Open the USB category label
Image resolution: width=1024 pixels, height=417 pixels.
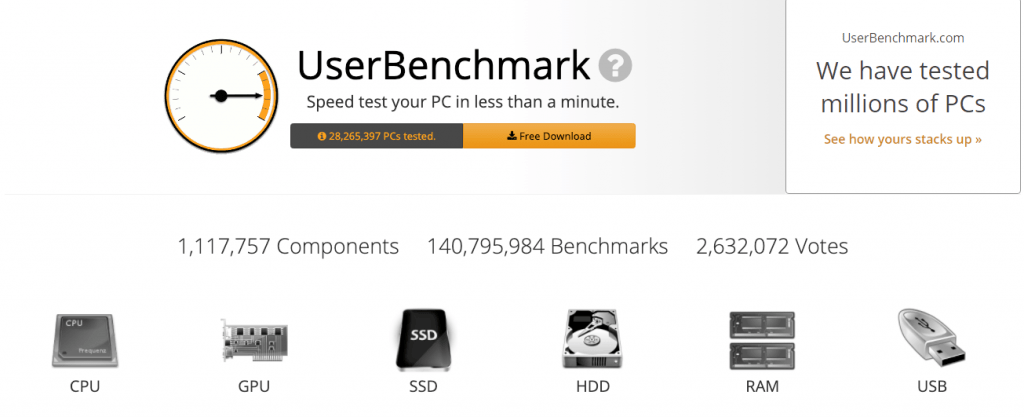pyautogui.click(x=932, y=386)
